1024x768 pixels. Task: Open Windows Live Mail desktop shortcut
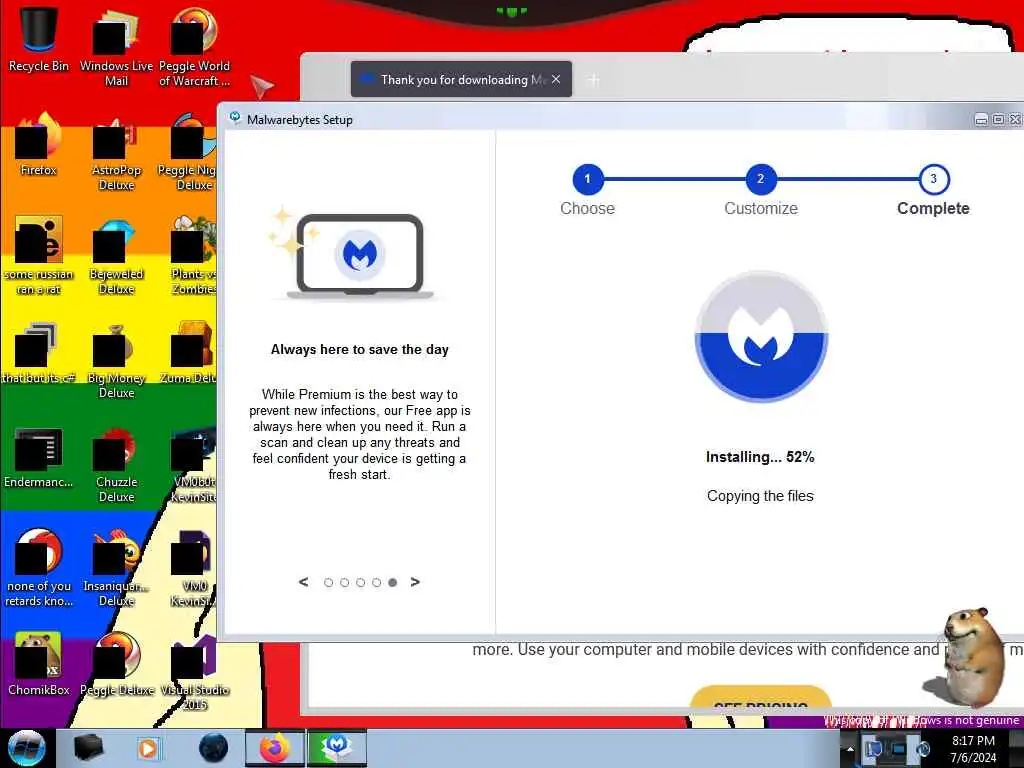[x=116, y=46]
